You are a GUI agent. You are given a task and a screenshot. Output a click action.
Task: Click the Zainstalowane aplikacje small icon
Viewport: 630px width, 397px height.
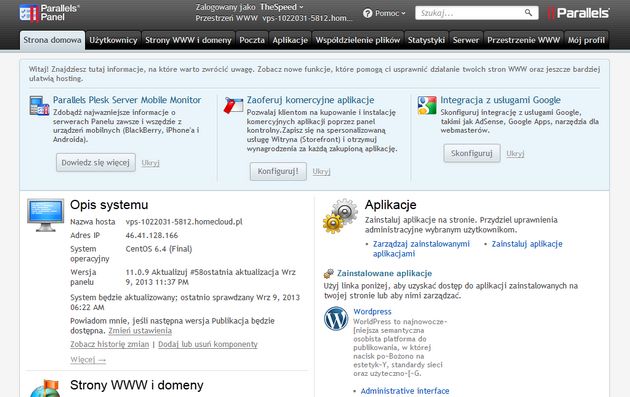click(x=329, y=274)
